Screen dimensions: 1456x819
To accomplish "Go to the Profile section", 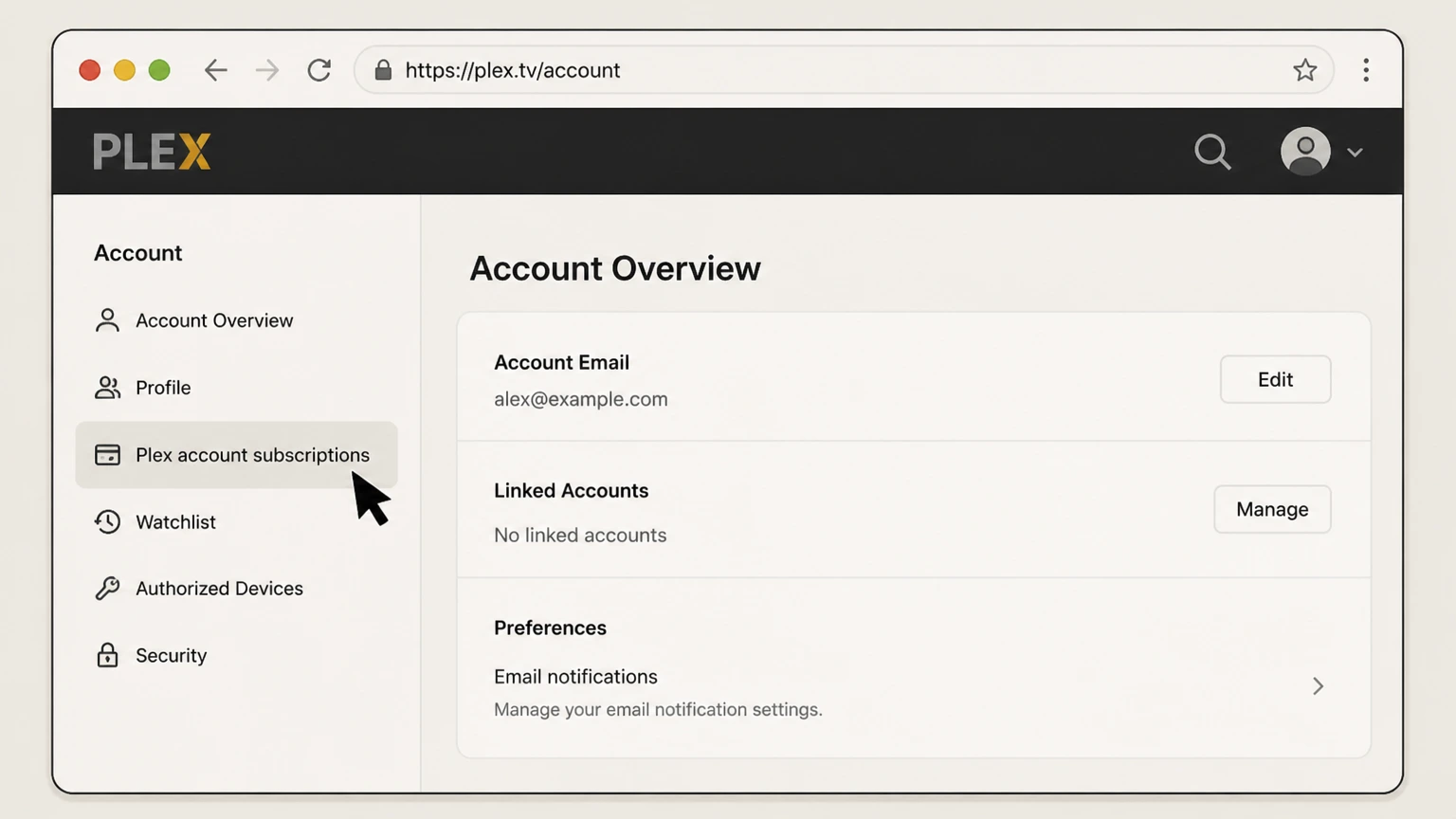I will click(x=236, y=388).
